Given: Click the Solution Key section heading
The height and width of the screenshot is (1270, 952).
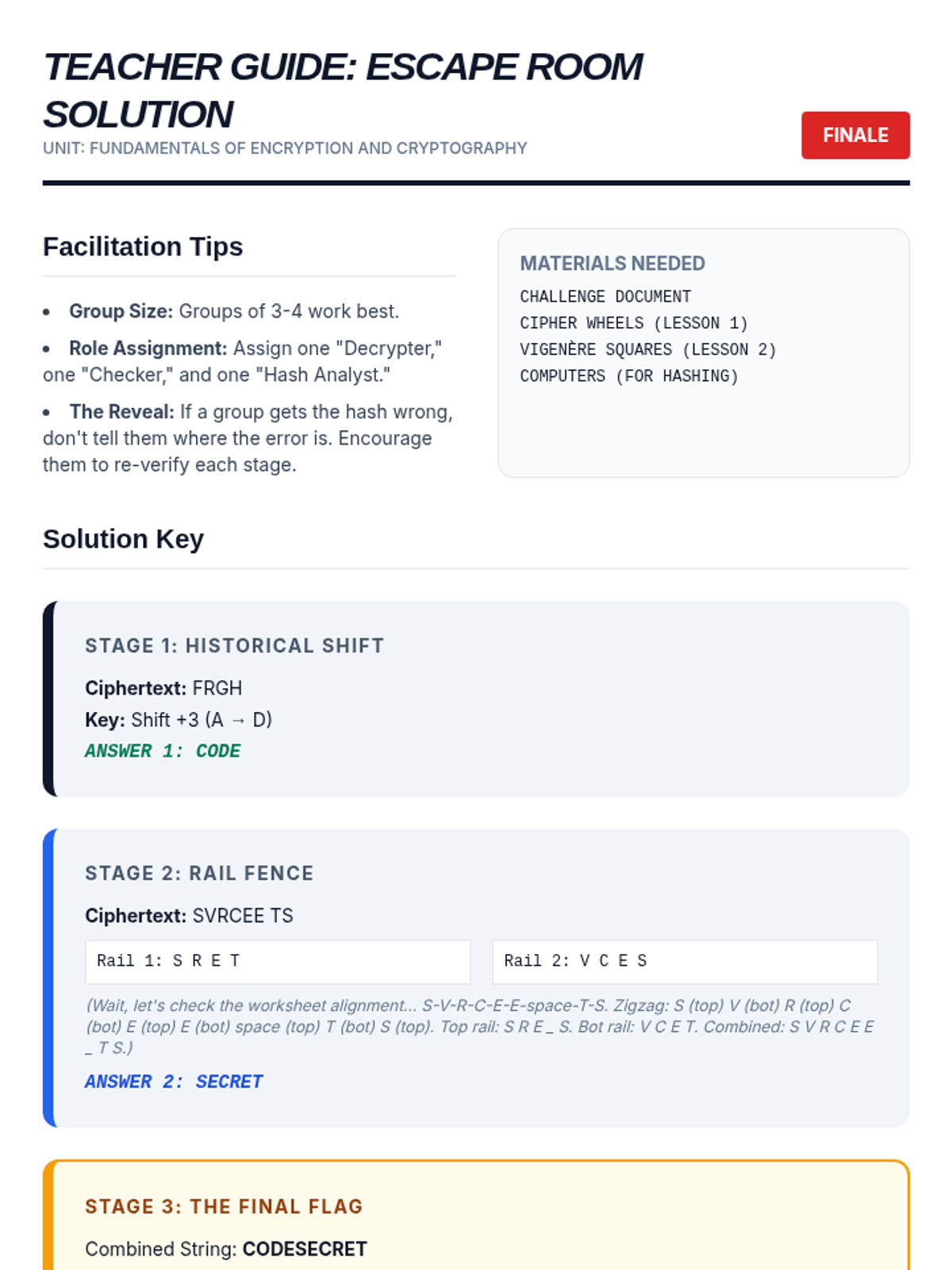Looking at the screenshot, I should [123, 539].
